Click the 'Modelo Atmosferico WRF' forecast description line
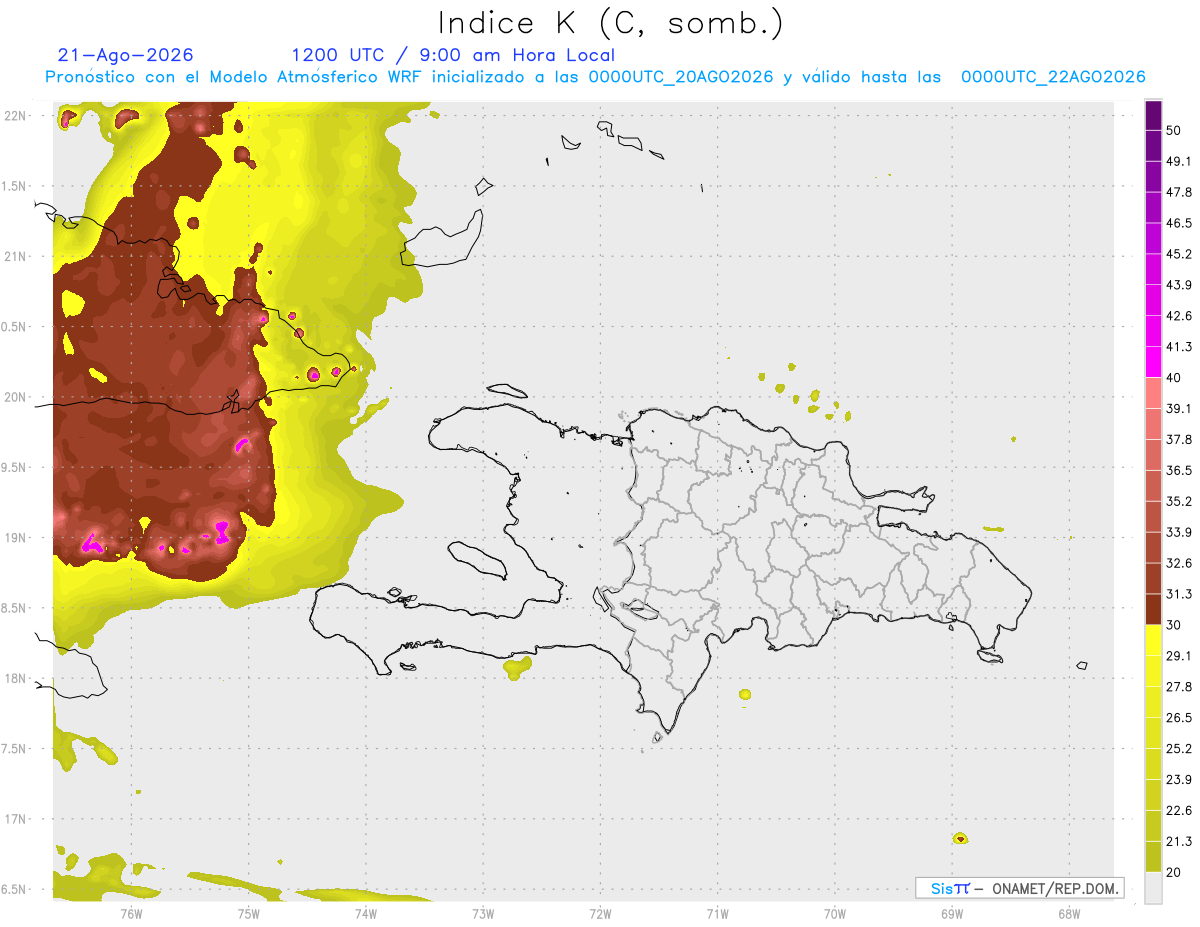The height and width of the screenshot is (927, 1200). tap(595, 77)
